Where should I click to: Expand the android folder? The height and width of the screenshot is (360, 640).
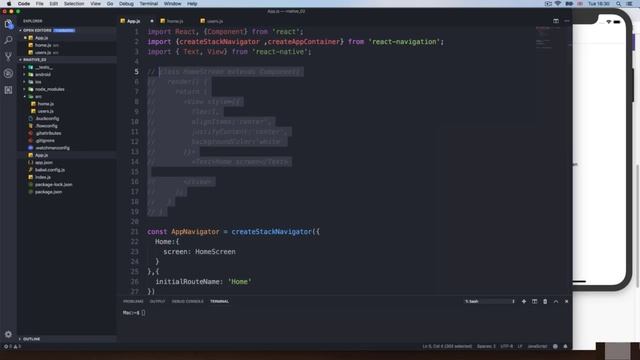tap(42, 75)
